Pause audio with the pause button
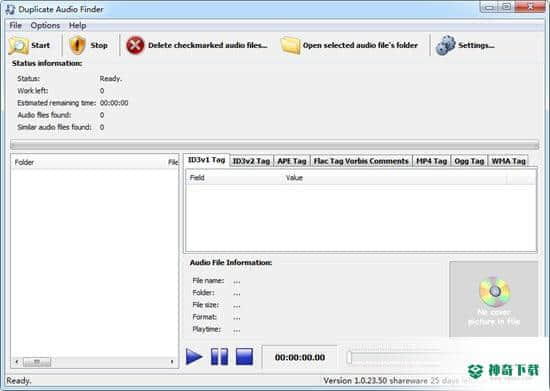This screenshot has width=550, height=391. (220, 357)
